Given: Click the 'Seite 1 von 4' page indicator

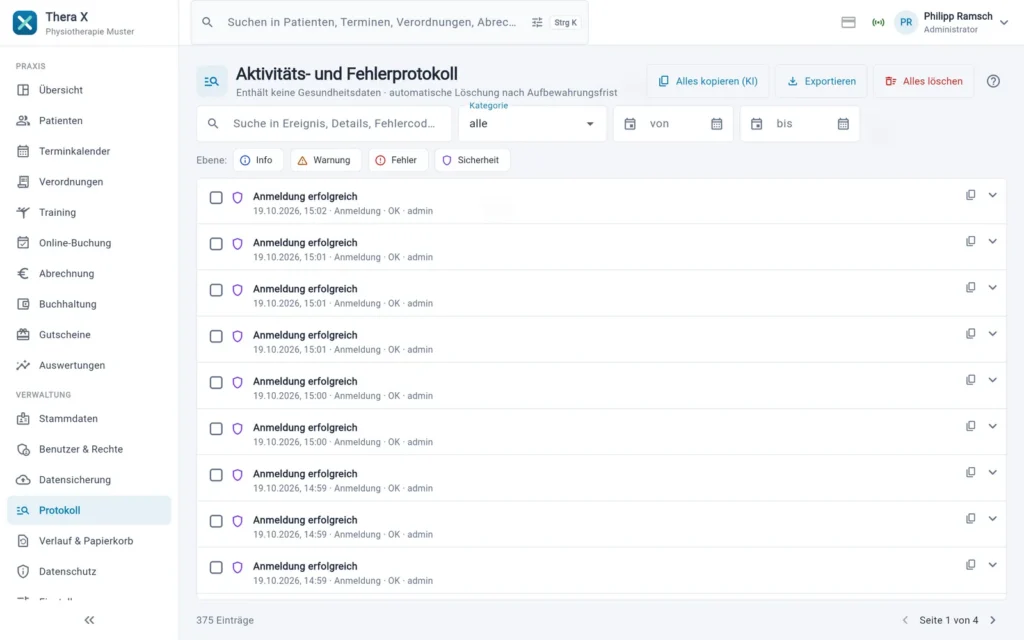Looking at the screenshot, I should coord(949,620).
